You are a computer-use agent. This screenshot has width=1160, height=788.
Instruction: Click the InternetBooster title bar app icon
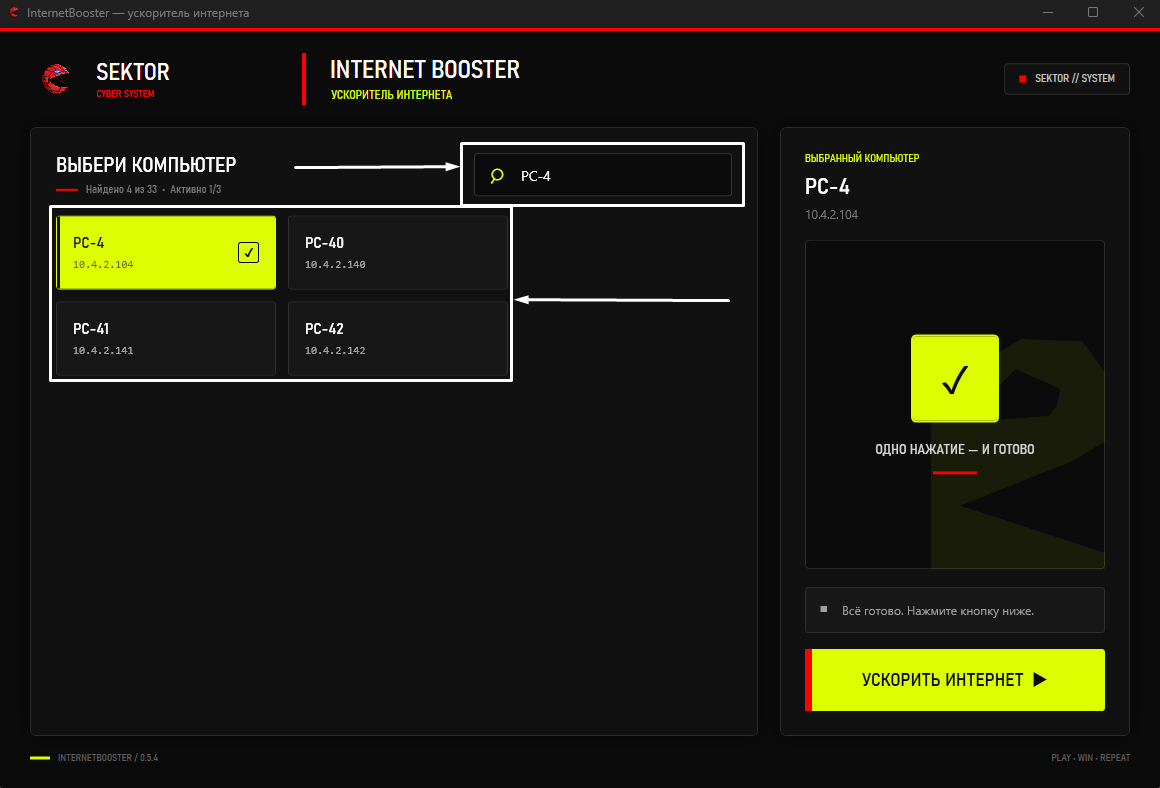(x=14, y=12)
